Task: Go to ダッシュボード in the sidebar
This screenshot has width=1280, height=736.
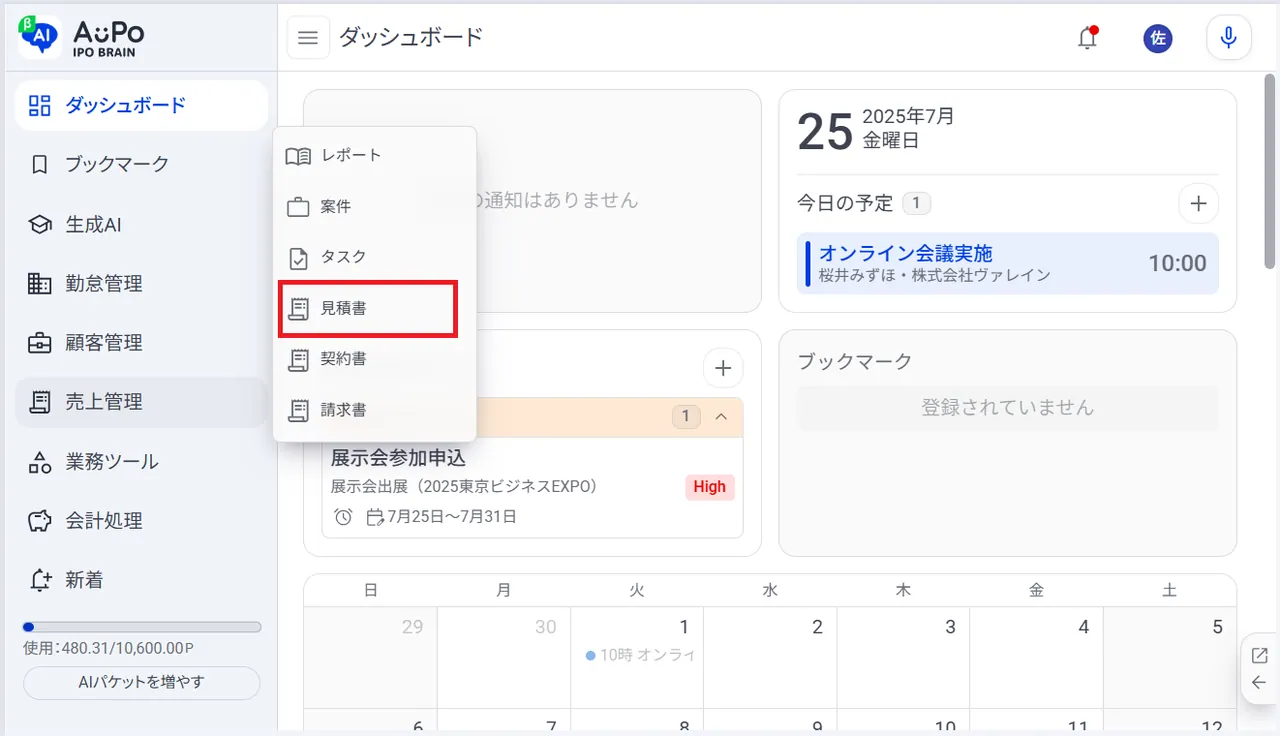Action: coord(141,105)
